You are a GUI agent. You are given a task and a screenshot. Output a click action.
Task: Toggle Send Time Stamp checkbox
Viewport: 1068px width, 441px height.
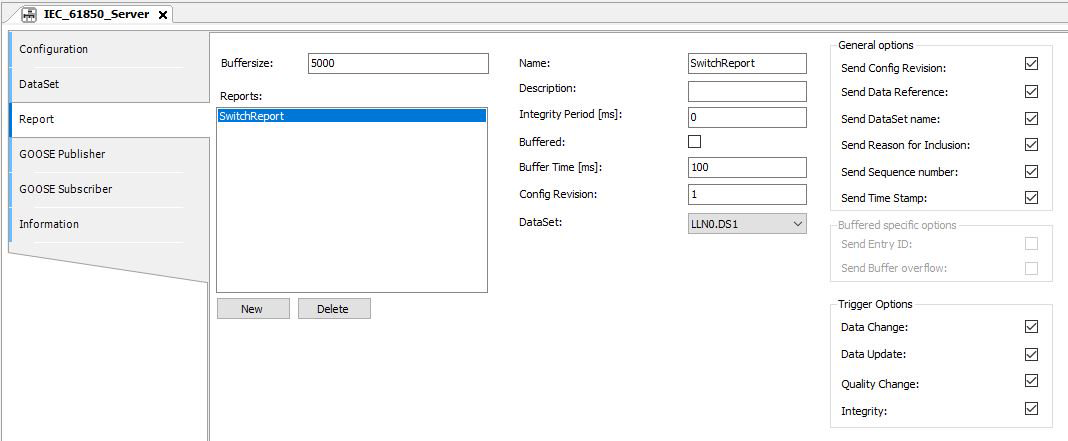pyautogui.click(x=1031, y=198)
